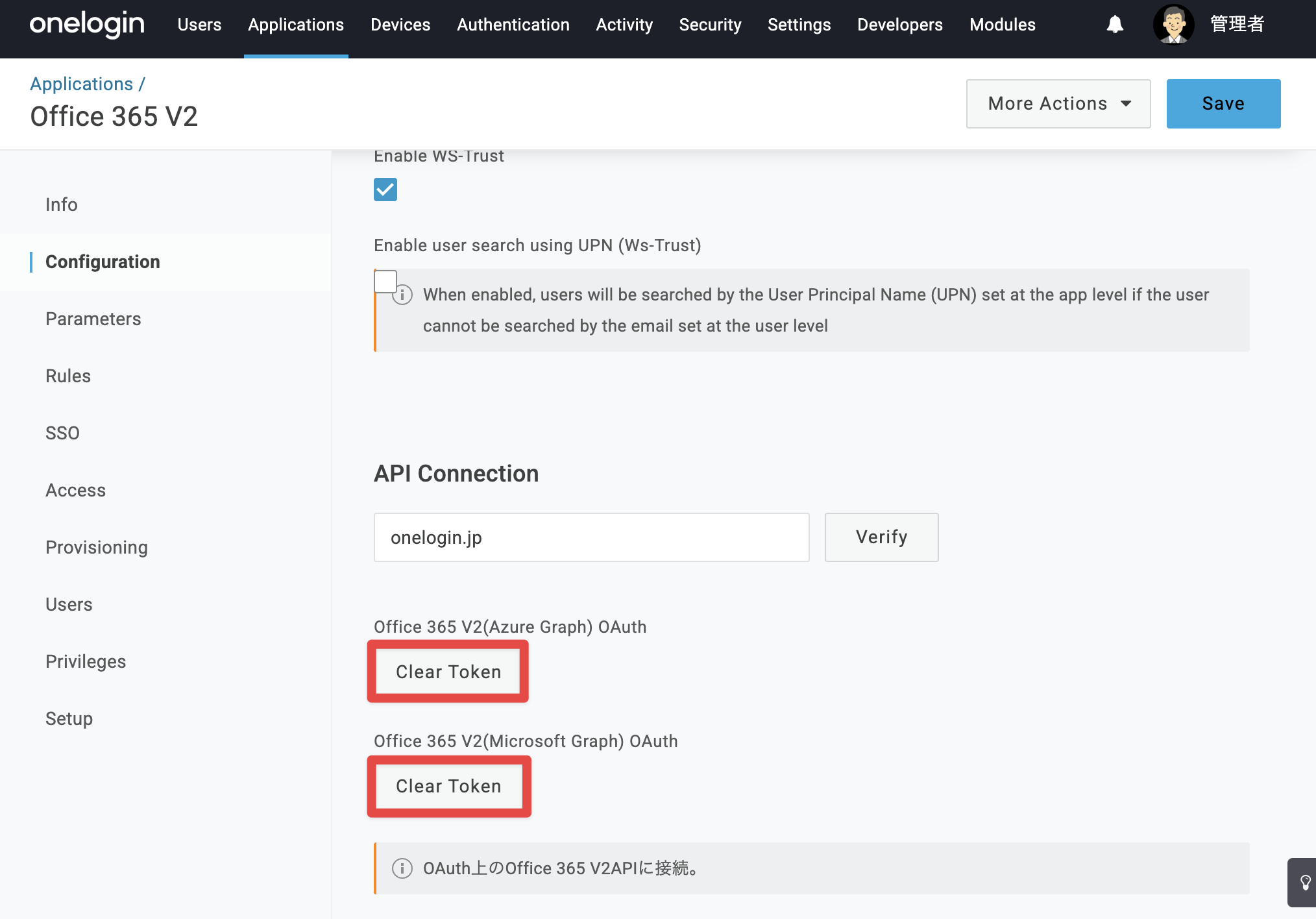The width and height of the screenshot is (1316, 919).
Task: Open the Modules top menu
Action: coord(1003,25)
